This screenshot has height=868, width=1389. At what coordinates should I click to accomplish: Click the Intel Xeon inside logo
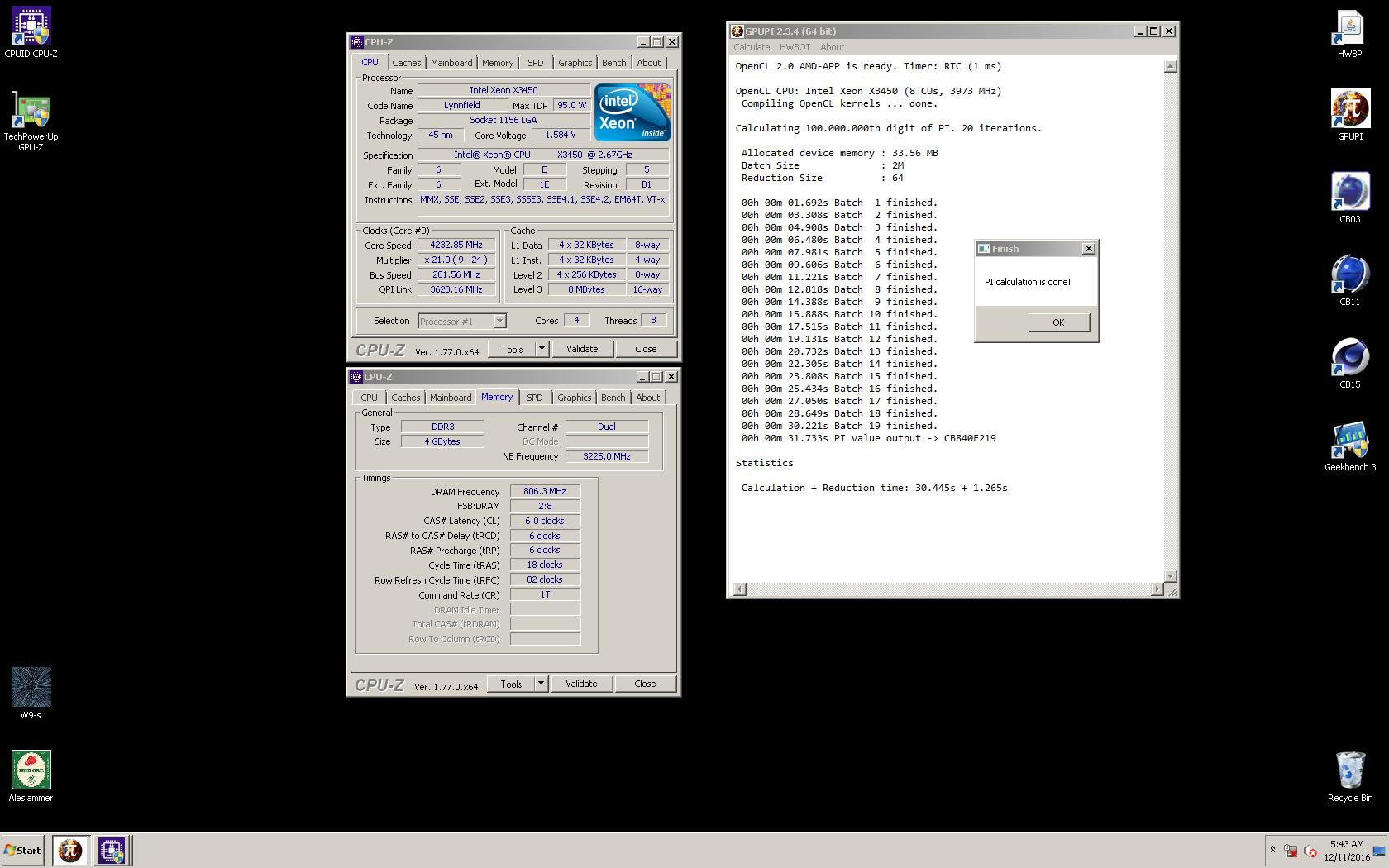[x=632, y=112]
